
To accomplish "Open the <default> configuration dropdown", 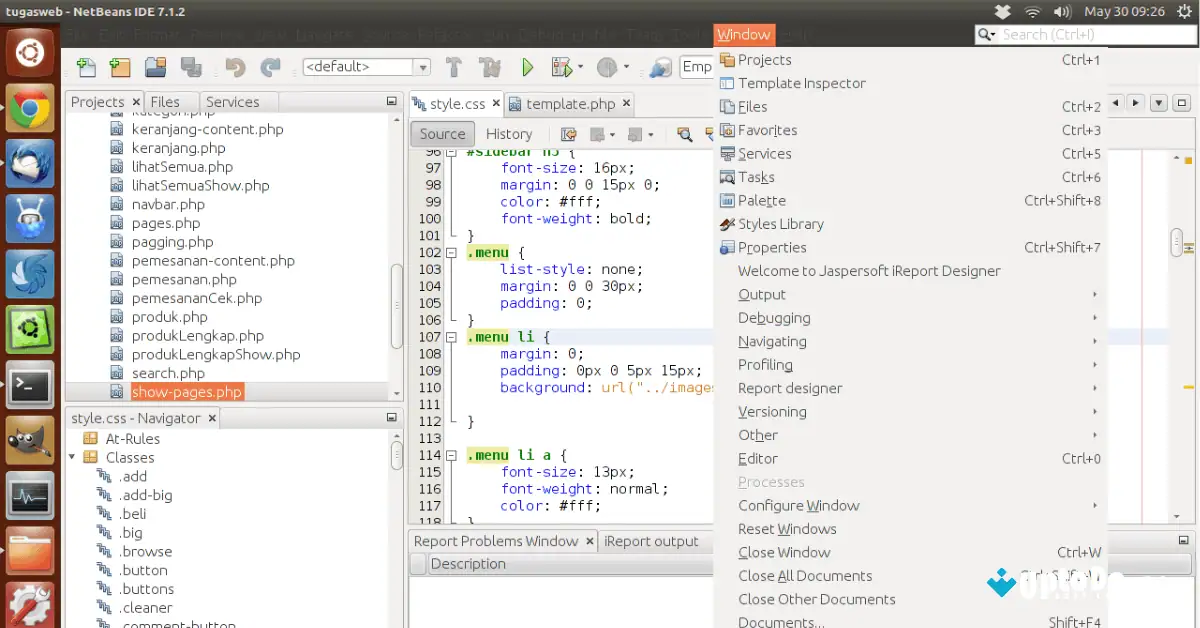I will 420,66.
